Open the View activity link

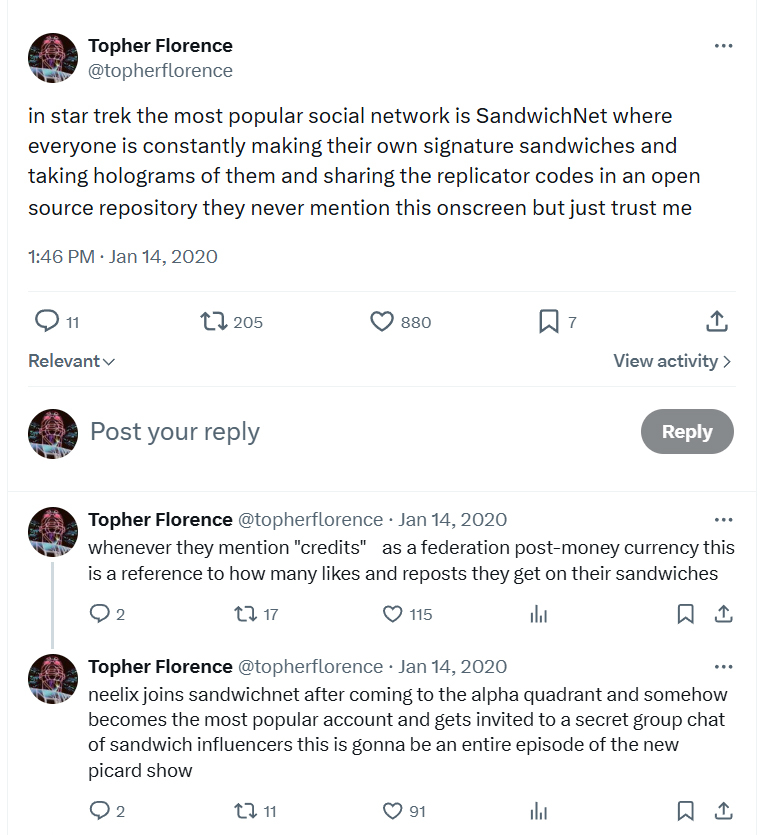pyautogui.click(x=672, y=361)
